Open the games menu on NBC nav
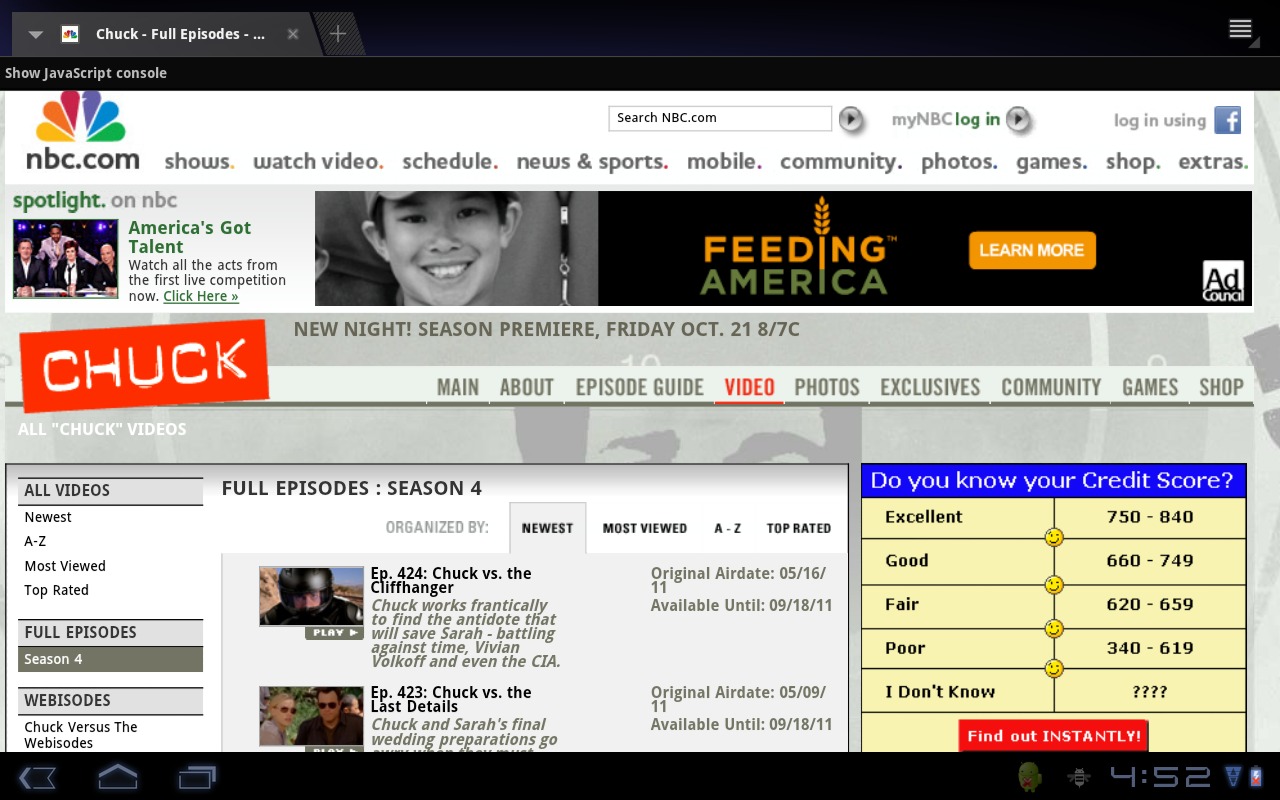The height and width of the screenshot is (800, 1280). (x=1052, y=162)
